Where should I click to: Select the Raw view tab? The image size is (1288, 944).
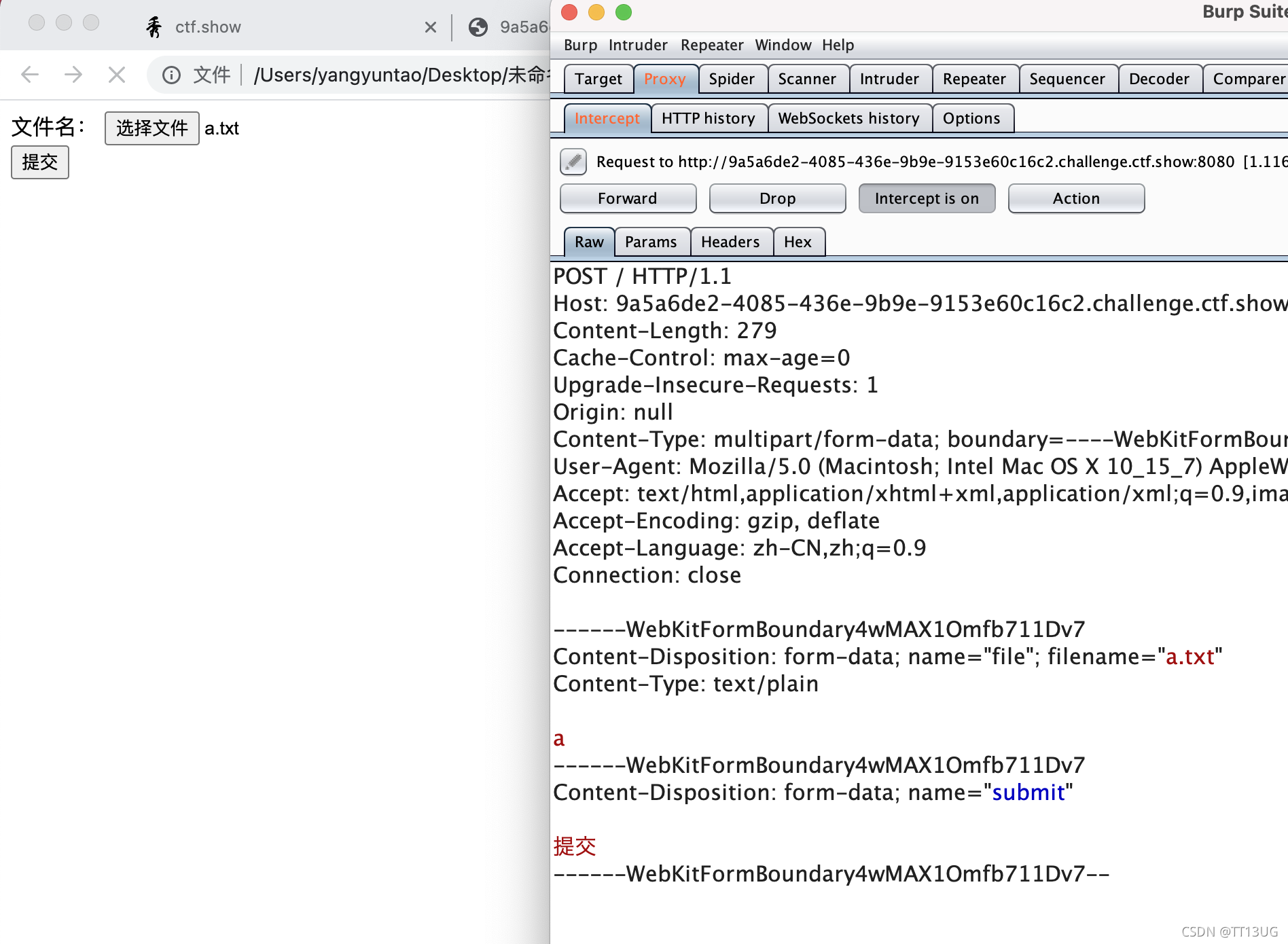point(589,242)
